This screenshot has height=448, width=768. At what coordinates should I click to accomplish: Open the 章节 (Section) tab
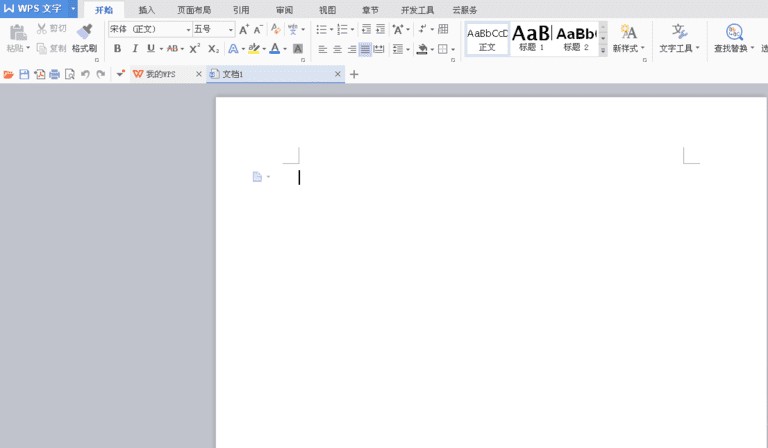370,10
